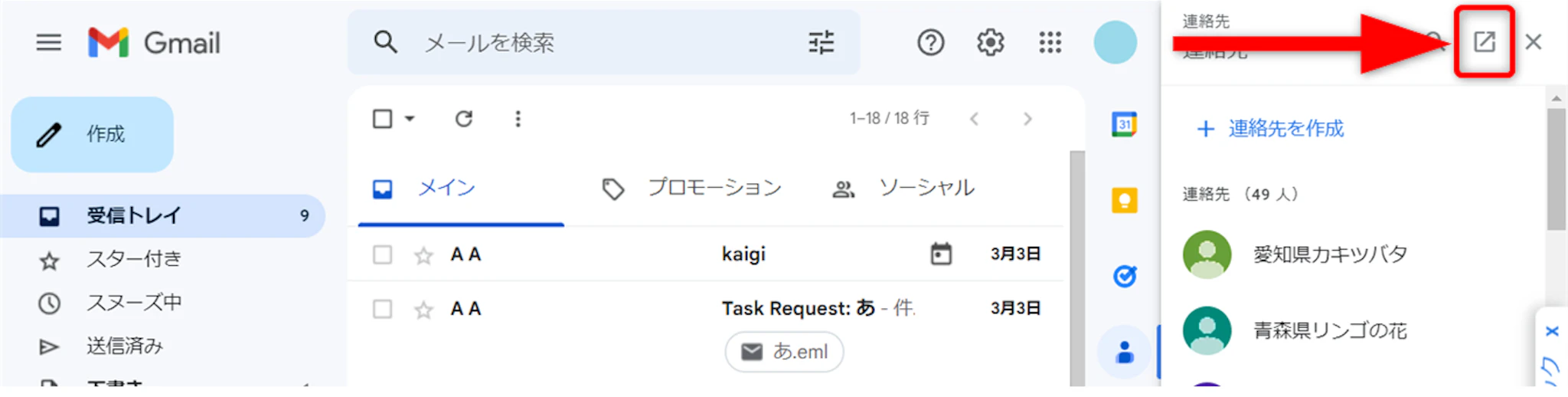
Task: Open the Gmail main menu hamburger icon
Action: coord(49,42)
